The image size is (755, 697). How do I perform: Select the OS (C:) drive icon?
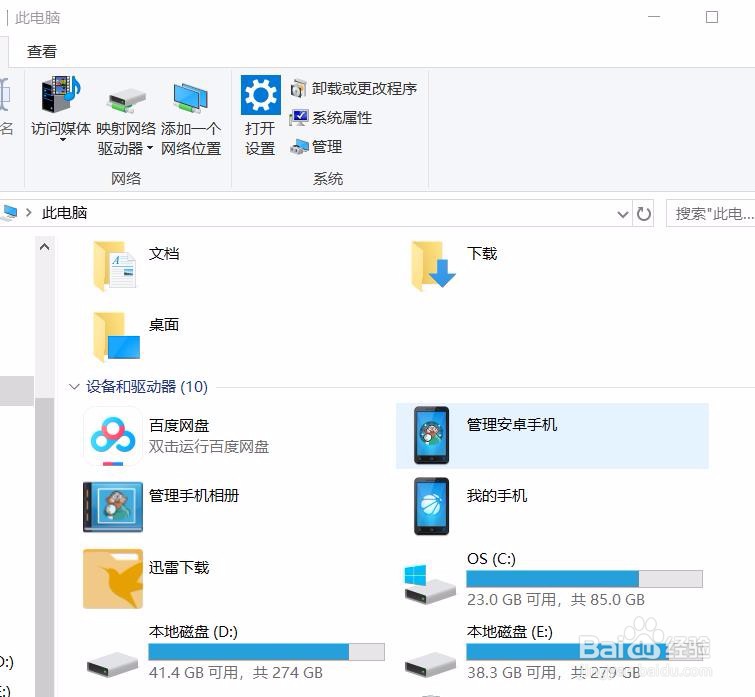430,585
